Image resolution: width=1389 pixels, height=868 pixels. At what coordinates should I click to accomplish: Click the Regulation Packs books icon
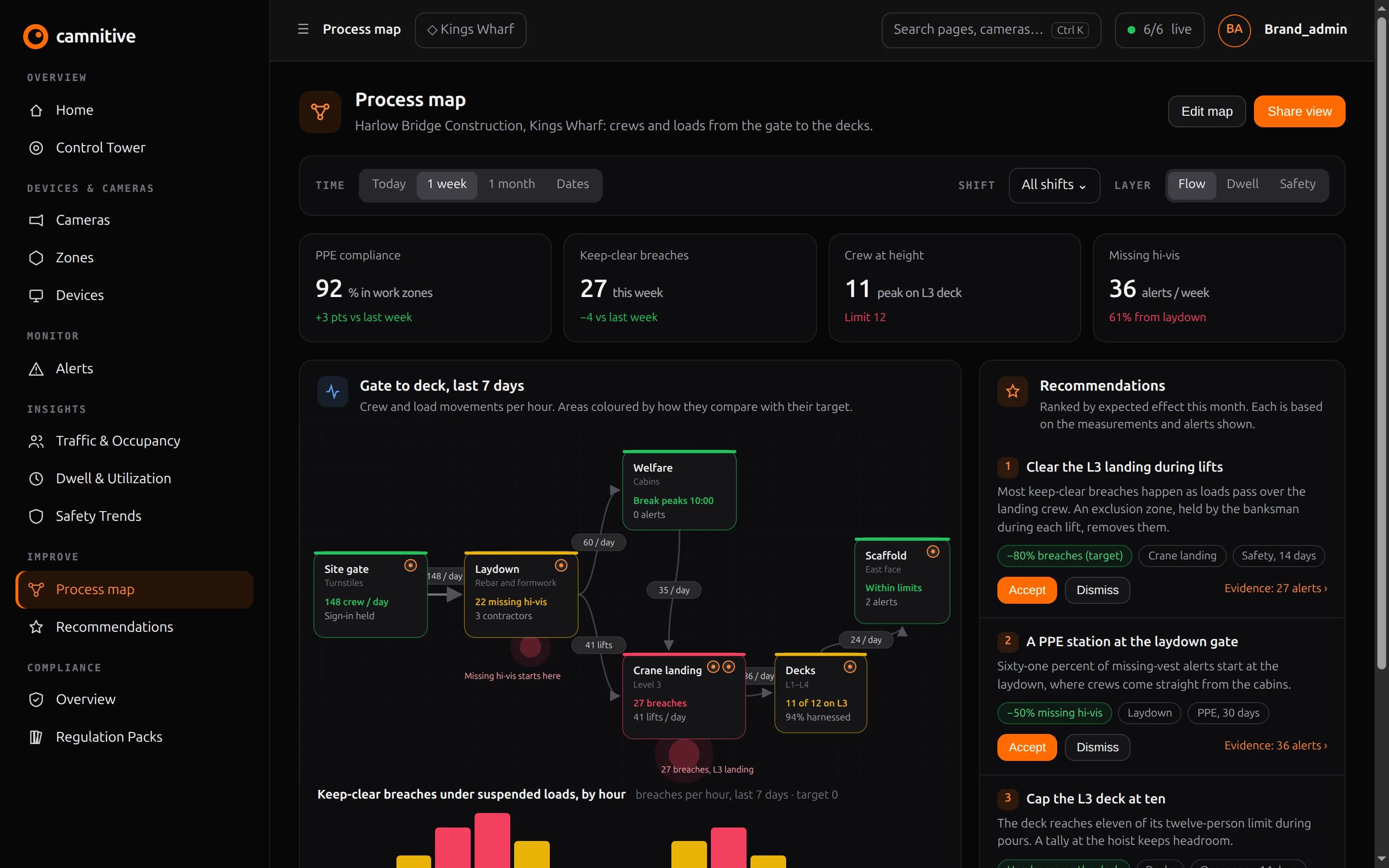click(36, 737)
